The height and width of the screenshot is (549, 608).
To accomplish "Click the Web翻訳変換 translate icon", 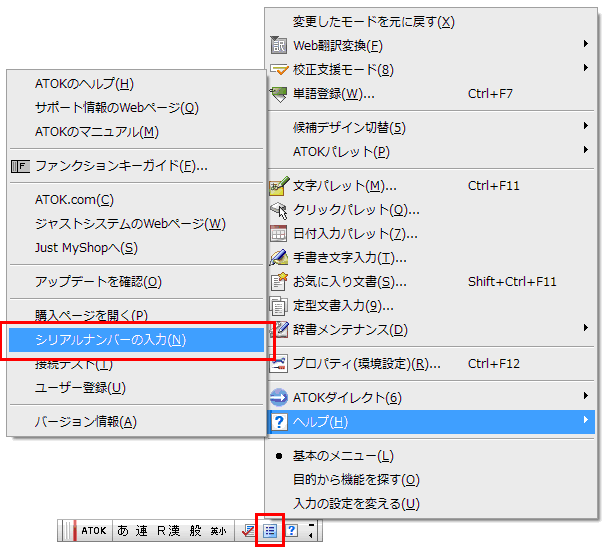I will pyautogui.click(x=278, y=45).
